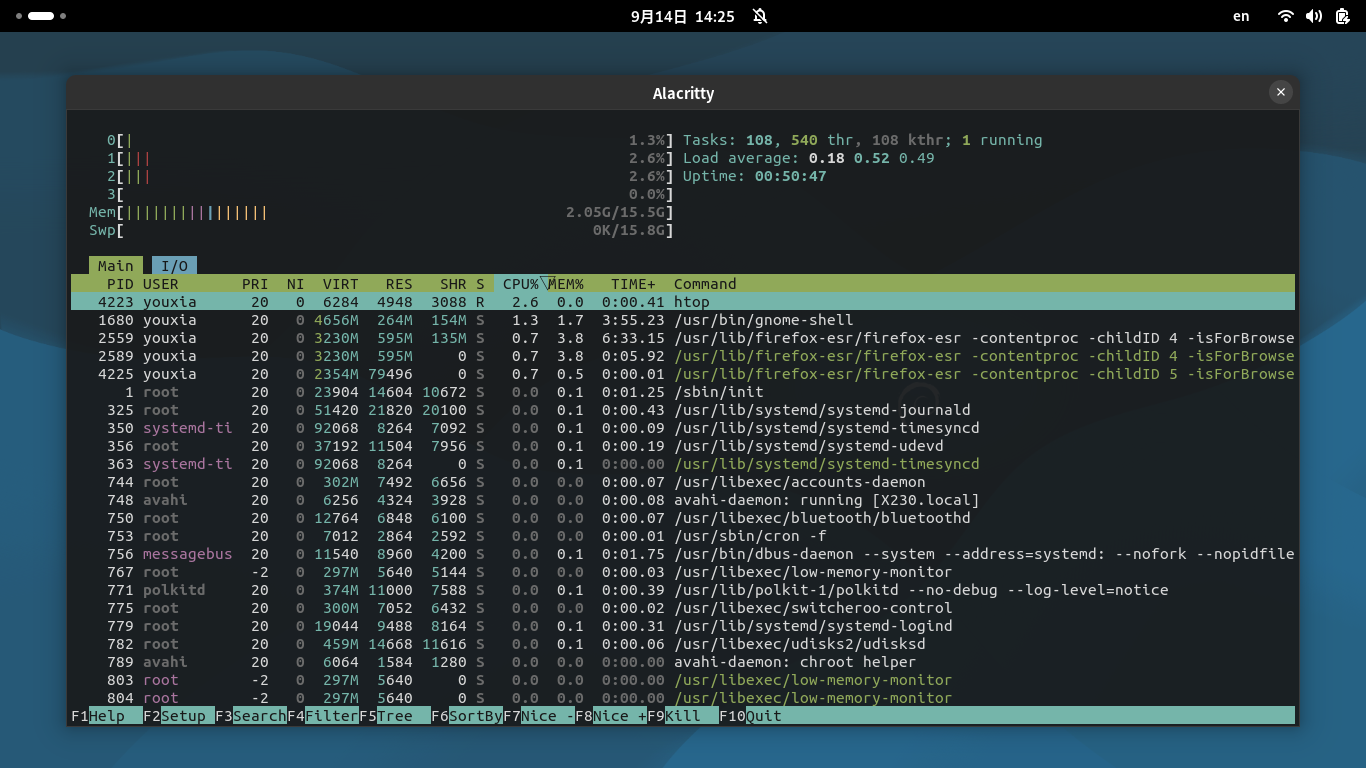Click the Load average line
Viewport: 1366px width, 768px height.
click(809, 158)
